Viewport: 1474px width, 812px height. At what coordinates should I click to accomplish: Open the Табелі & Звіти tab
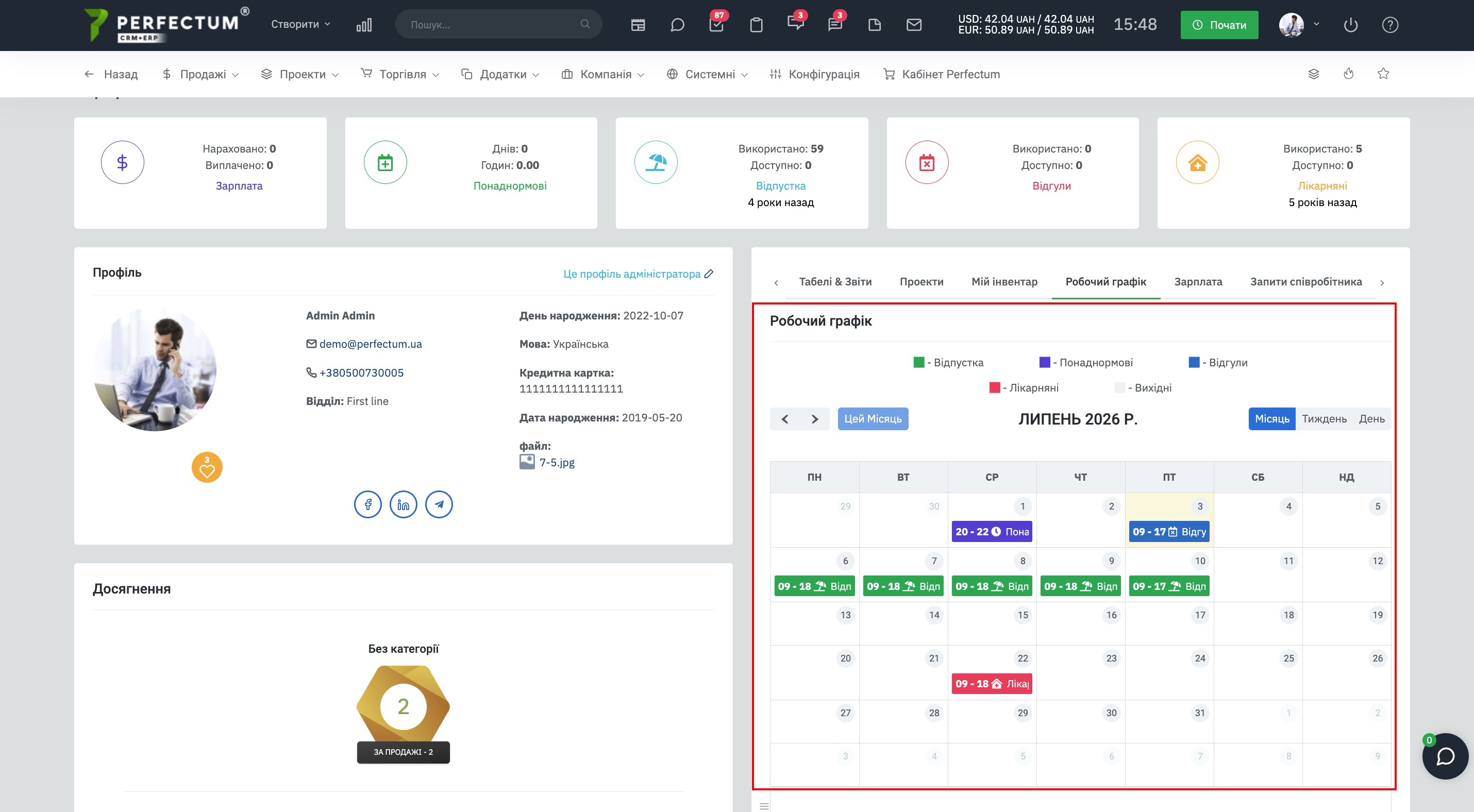835,281
